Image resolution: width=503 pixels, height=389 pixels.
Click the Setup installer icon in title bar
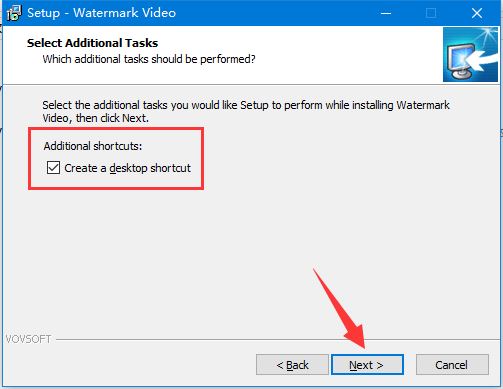[x=14, y=13]
